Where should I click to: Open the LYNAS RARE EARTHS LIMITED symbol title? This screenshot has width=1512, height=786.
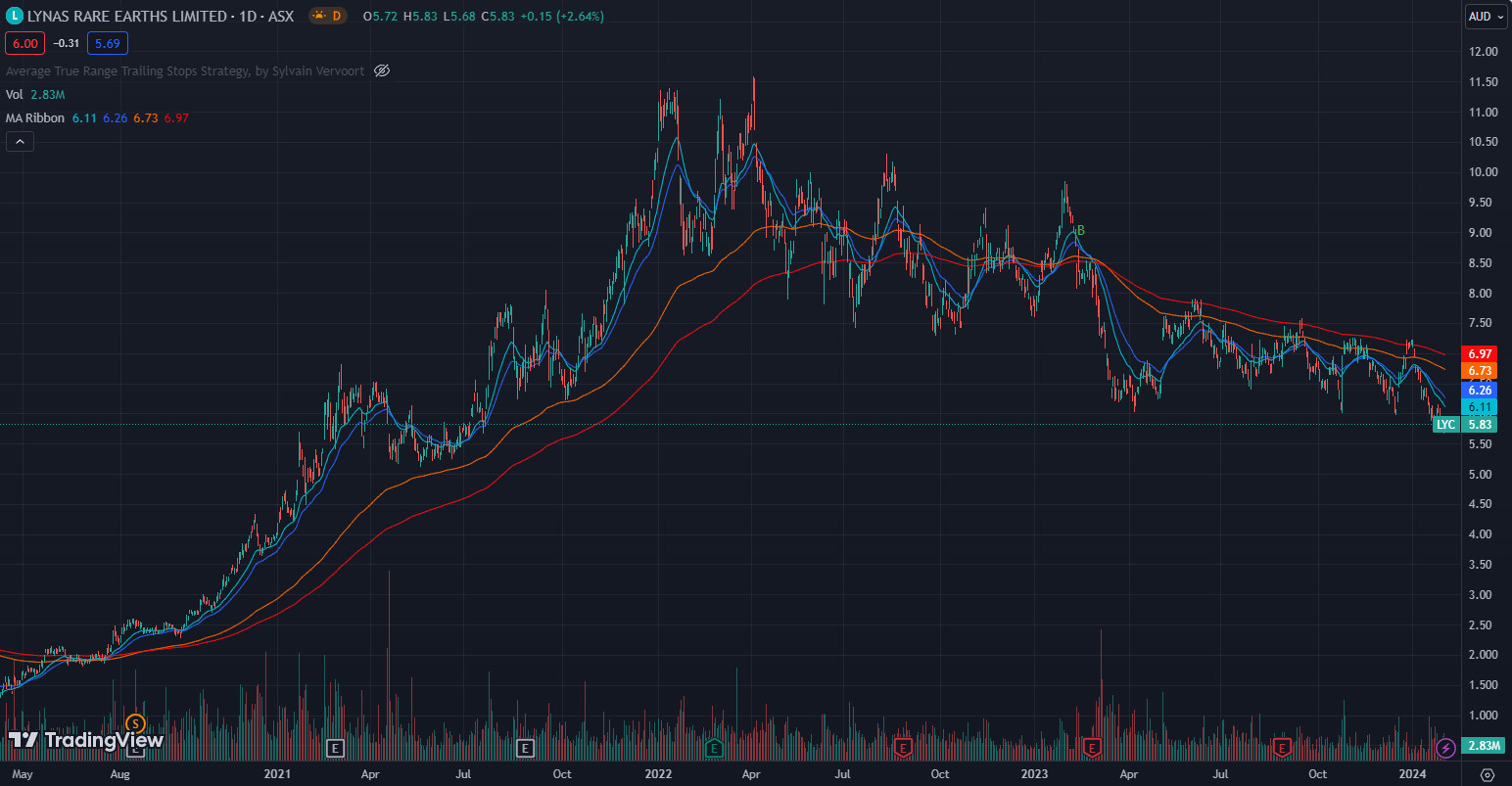pyautogui.click(x=161, y=16)
